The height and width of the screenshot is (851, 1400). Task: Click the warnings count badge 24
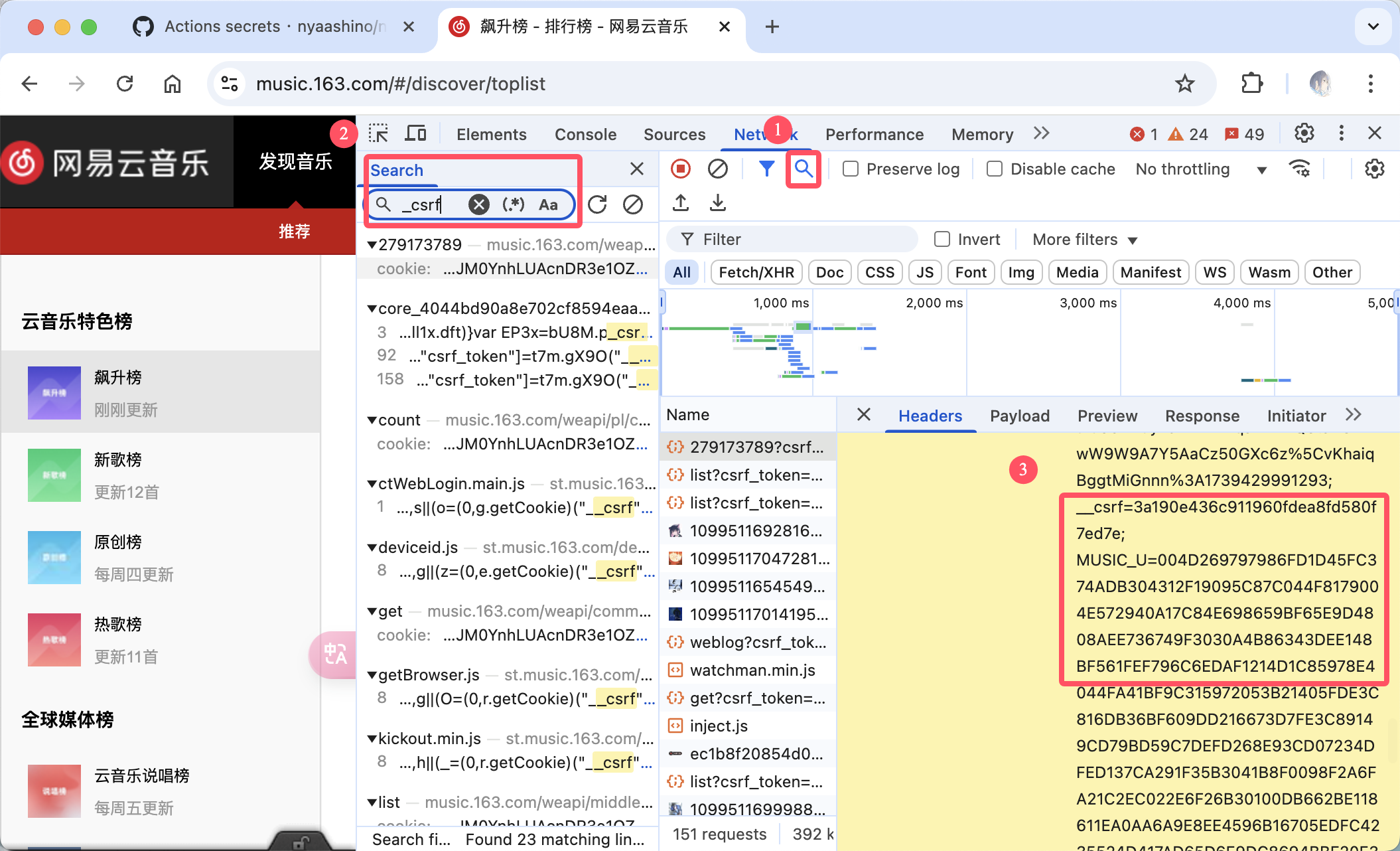1188,134
